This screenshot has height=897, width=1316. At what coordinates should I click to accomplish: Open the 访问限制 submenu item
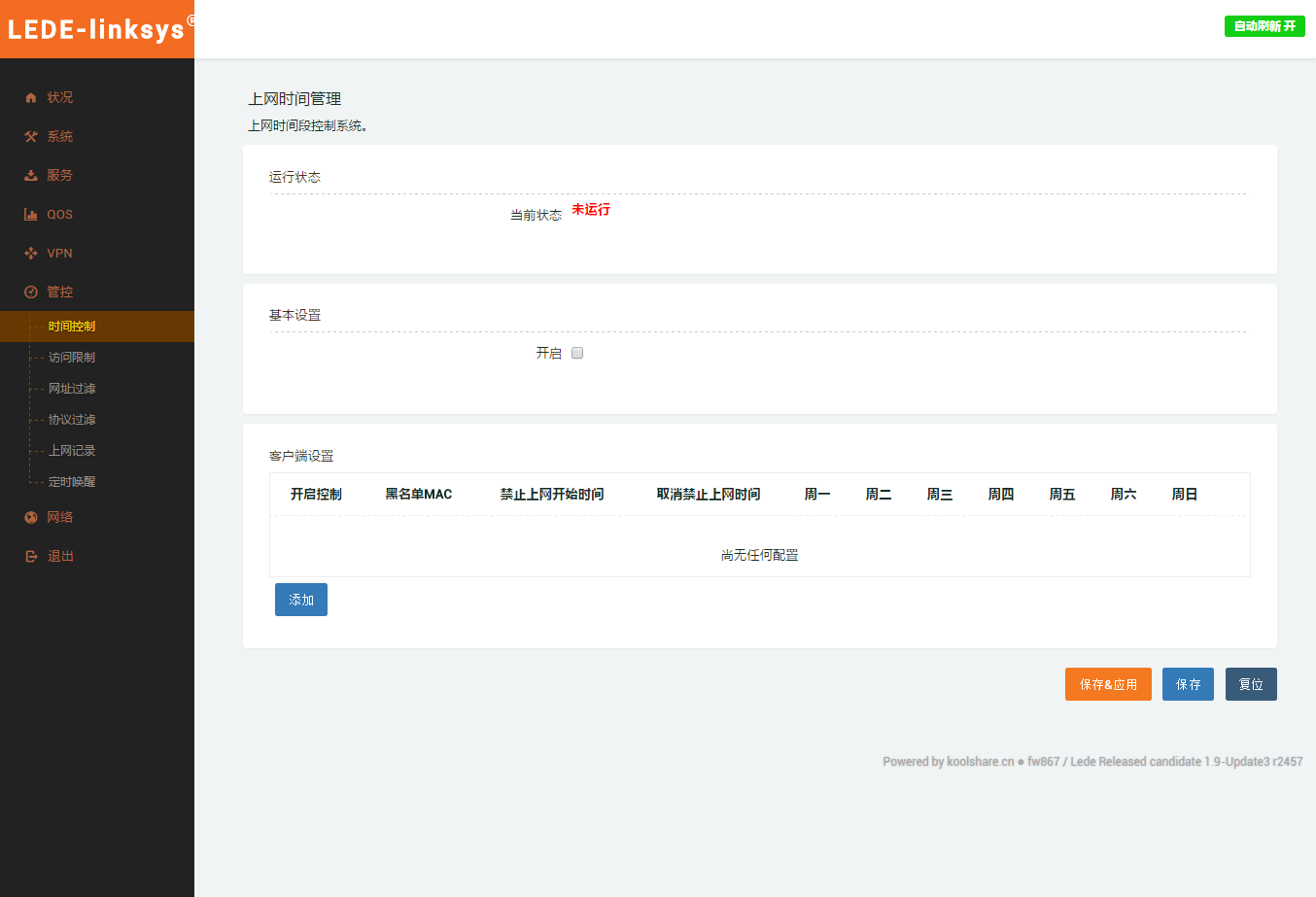point(72,358)
